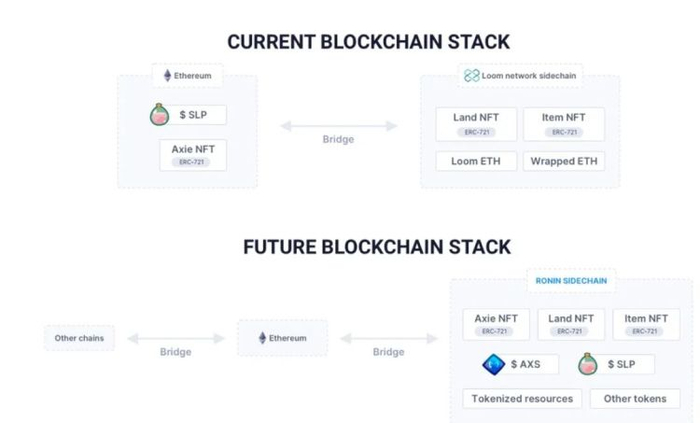Click the Loom network sidechain logo
This screenshot has height=423, width=700.
tap(472, 76)
